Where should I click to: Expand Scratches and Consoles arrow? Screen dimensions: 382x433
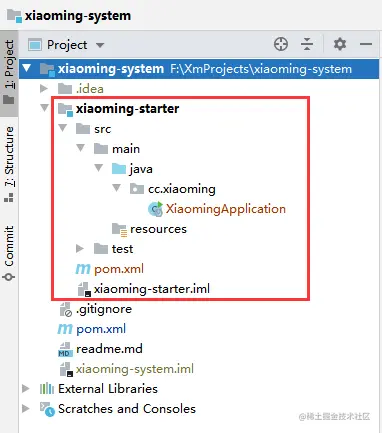point(26,409)
